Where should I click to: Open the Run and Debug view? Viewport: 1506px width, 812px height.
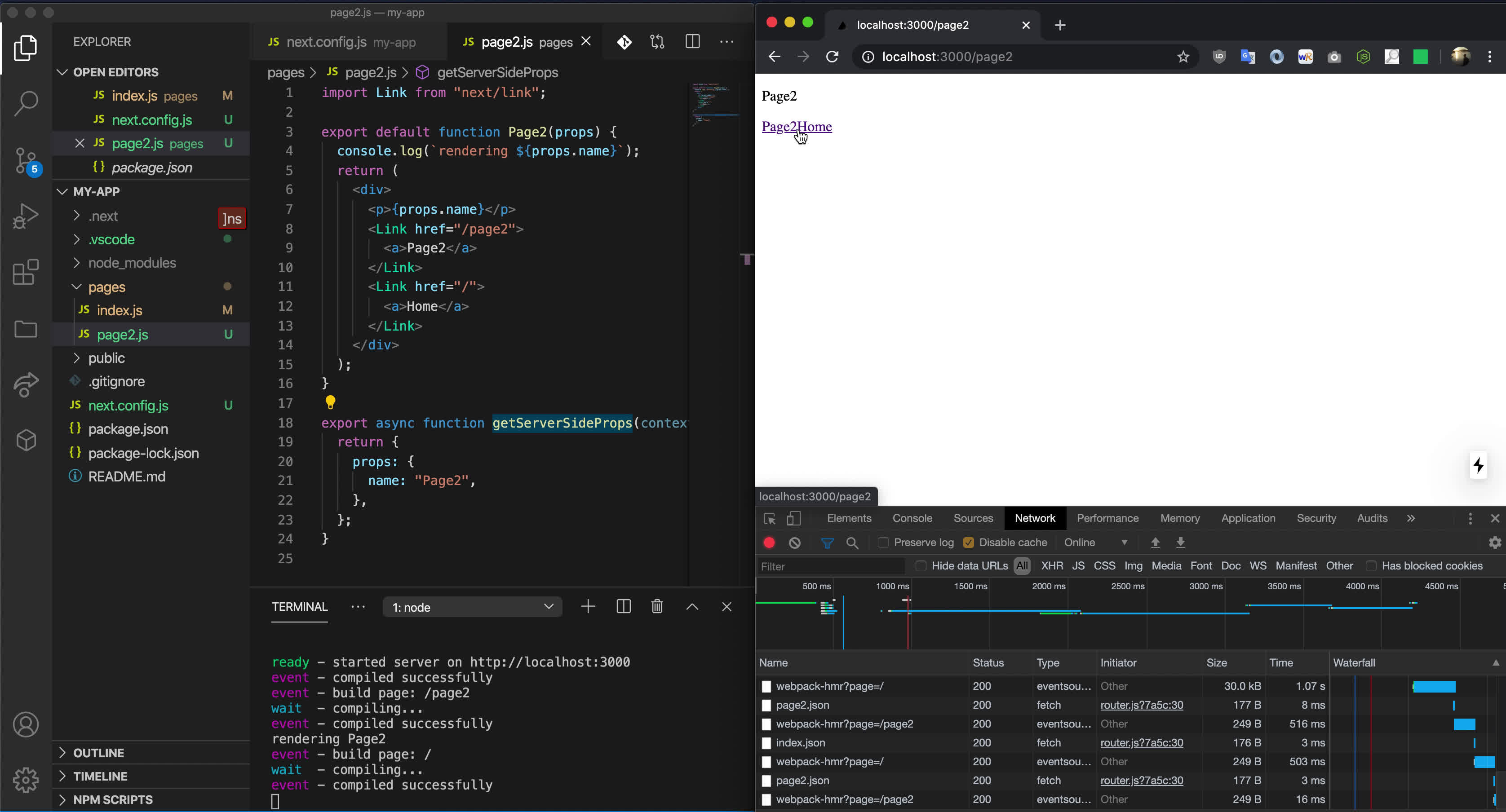[x=26, y=216]
